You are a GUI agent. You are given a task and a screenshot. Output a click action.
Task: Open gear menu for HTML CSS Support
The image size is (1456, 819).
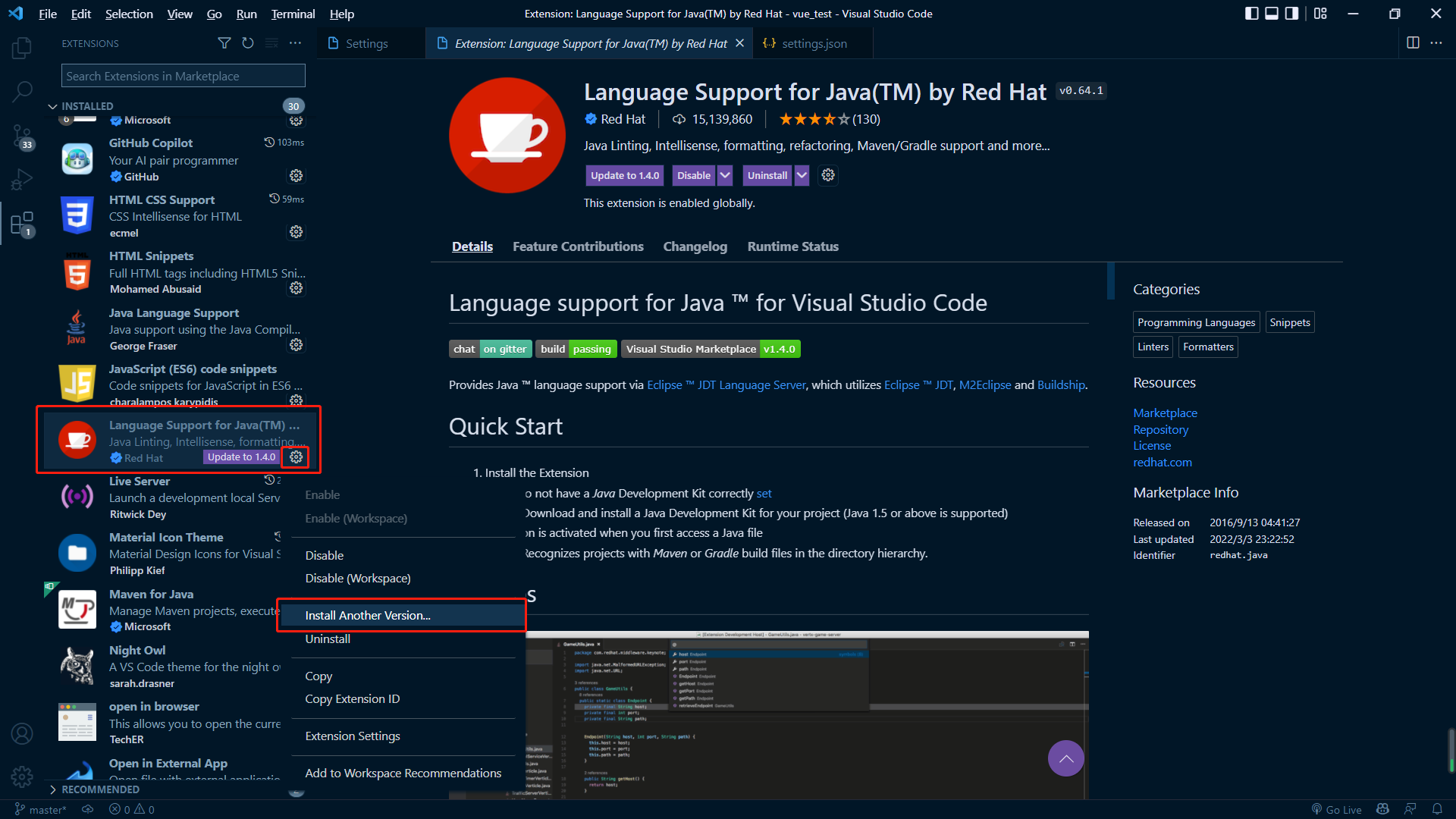[x=296, y=232]
